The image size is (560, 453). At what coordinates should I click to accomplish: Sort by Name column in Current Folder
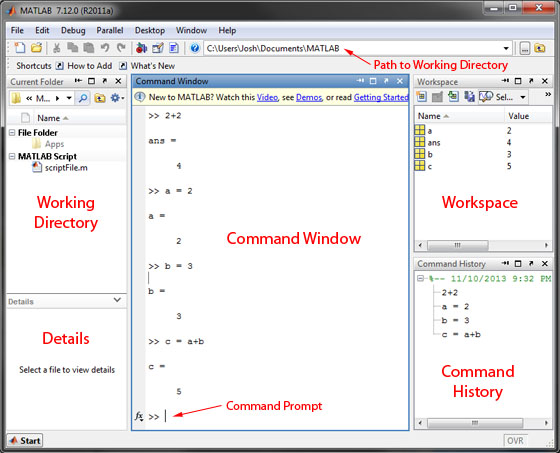(49, 118)
